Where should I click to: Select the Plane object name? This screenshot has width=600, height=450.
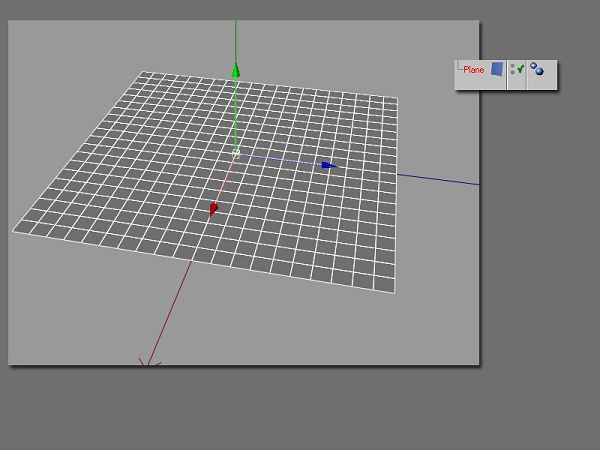pos(473,70)
